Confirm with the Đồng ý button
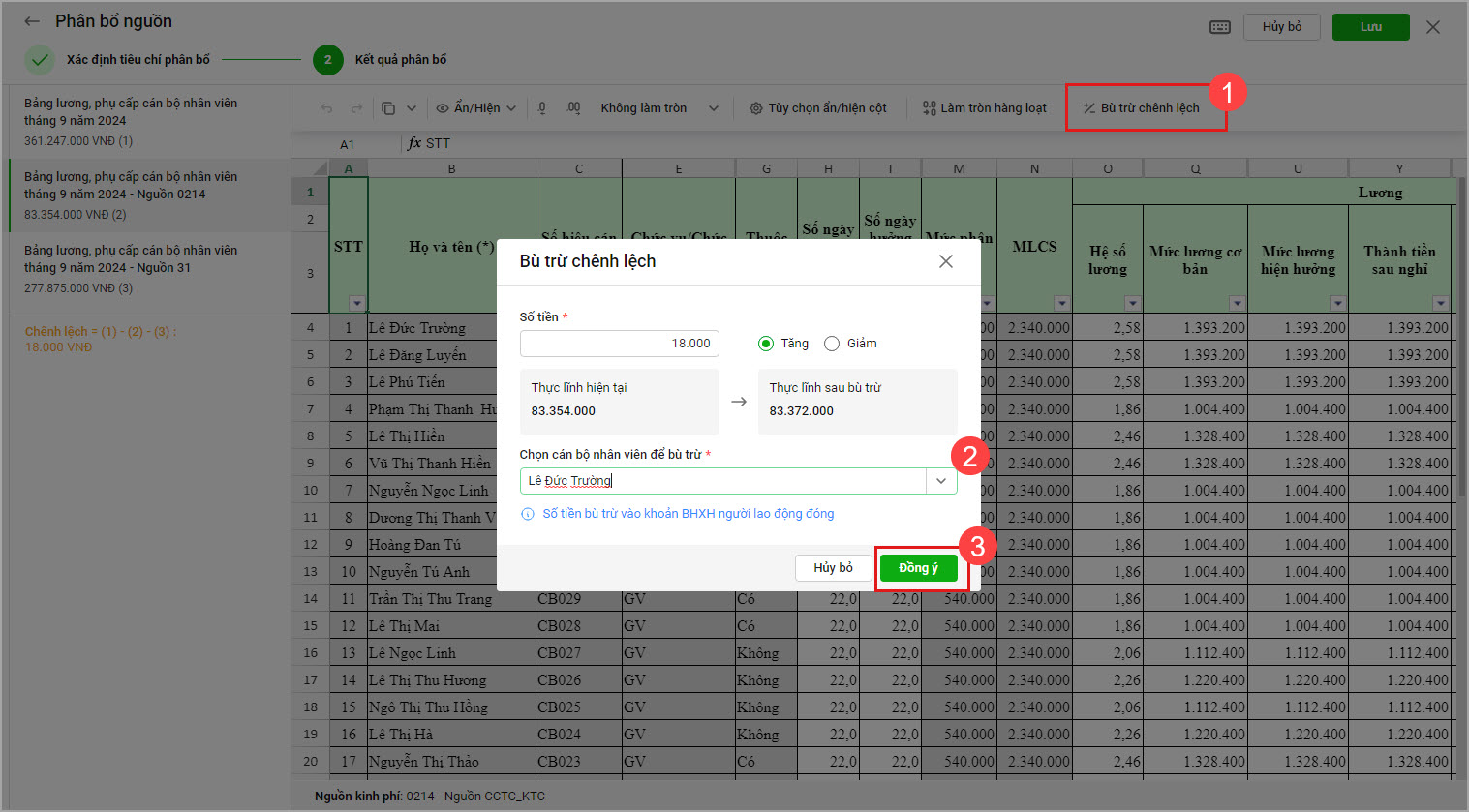1469x812 pixels. point(918,568)
